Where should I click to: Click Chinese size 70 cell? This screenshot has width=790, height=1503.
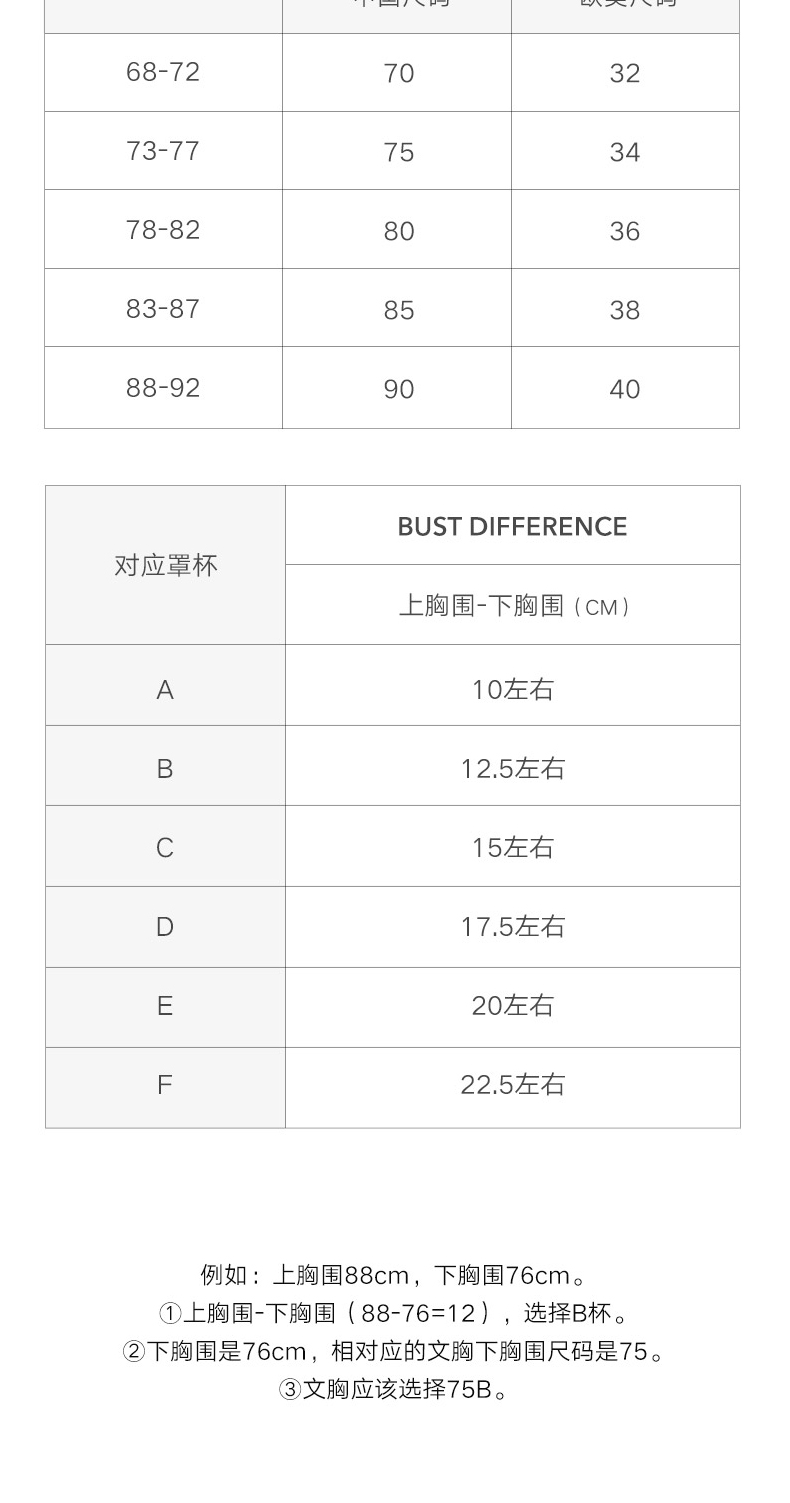point(398,73)
